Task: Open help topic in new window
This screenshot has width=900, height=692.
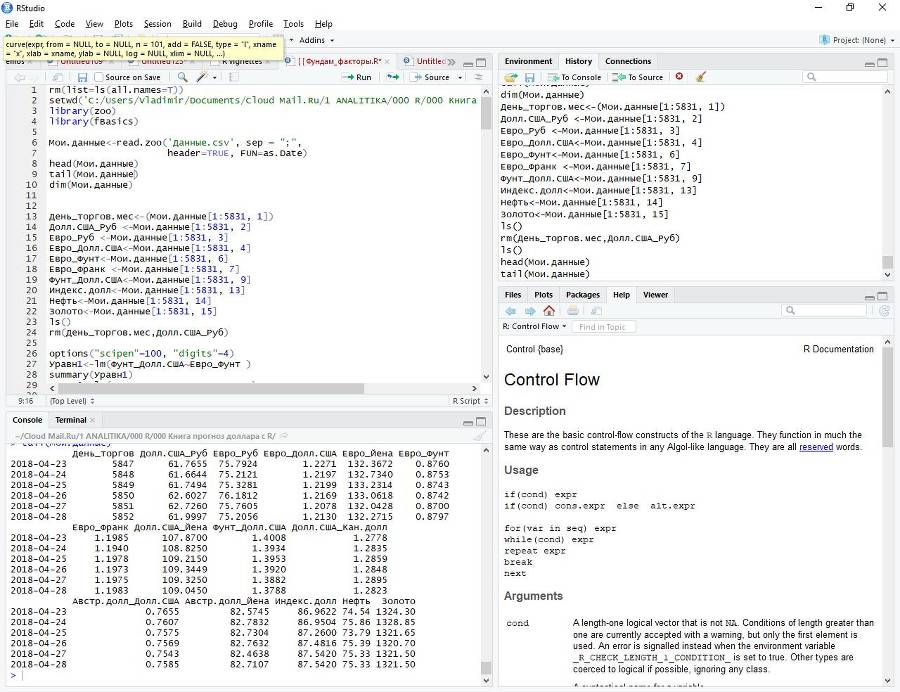Action: pyautogui.click(x=596, y=310)
